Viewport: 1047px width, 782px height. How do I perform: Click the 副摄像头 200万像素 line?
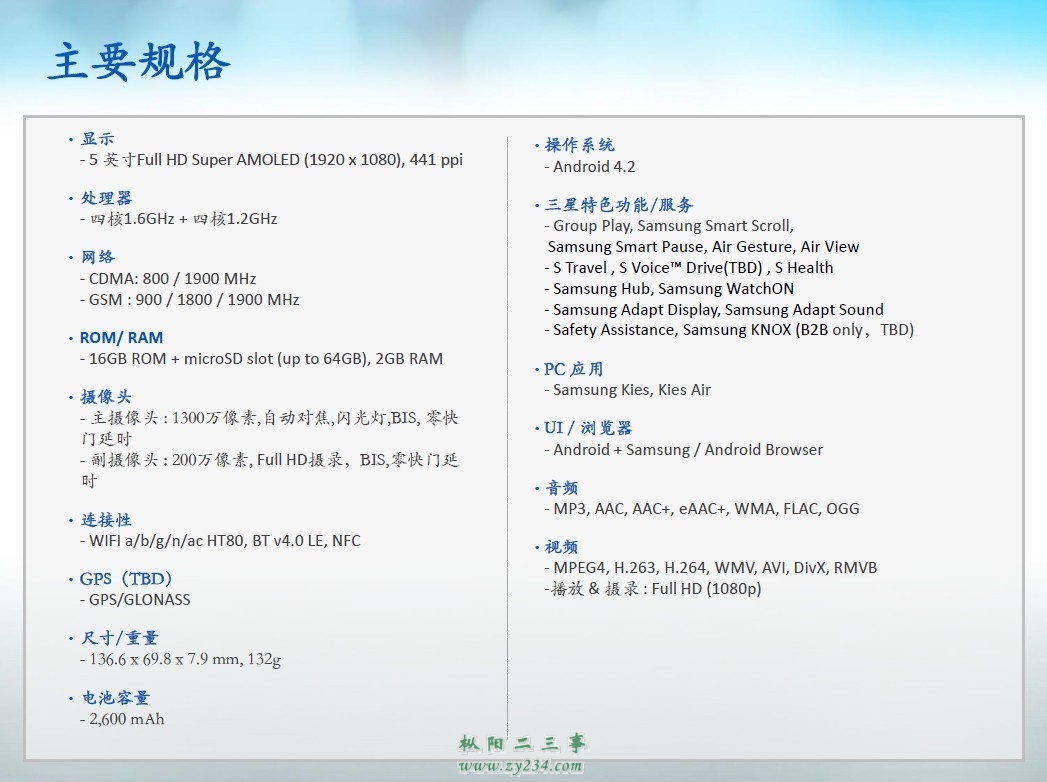click(269, 469)
